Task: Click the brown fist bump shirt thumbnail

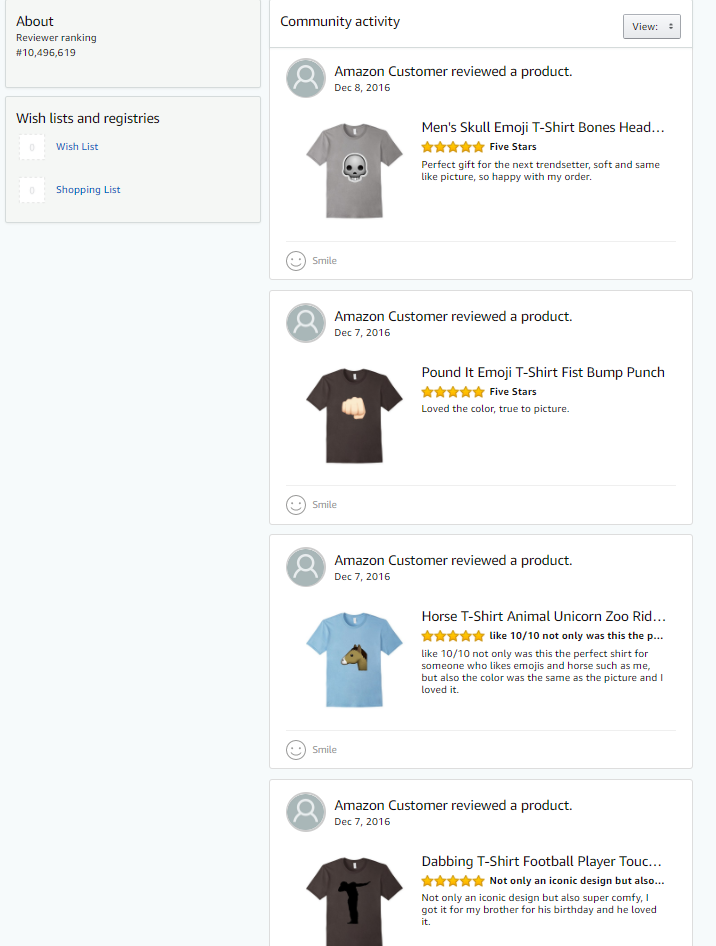Action: point(354,416)
